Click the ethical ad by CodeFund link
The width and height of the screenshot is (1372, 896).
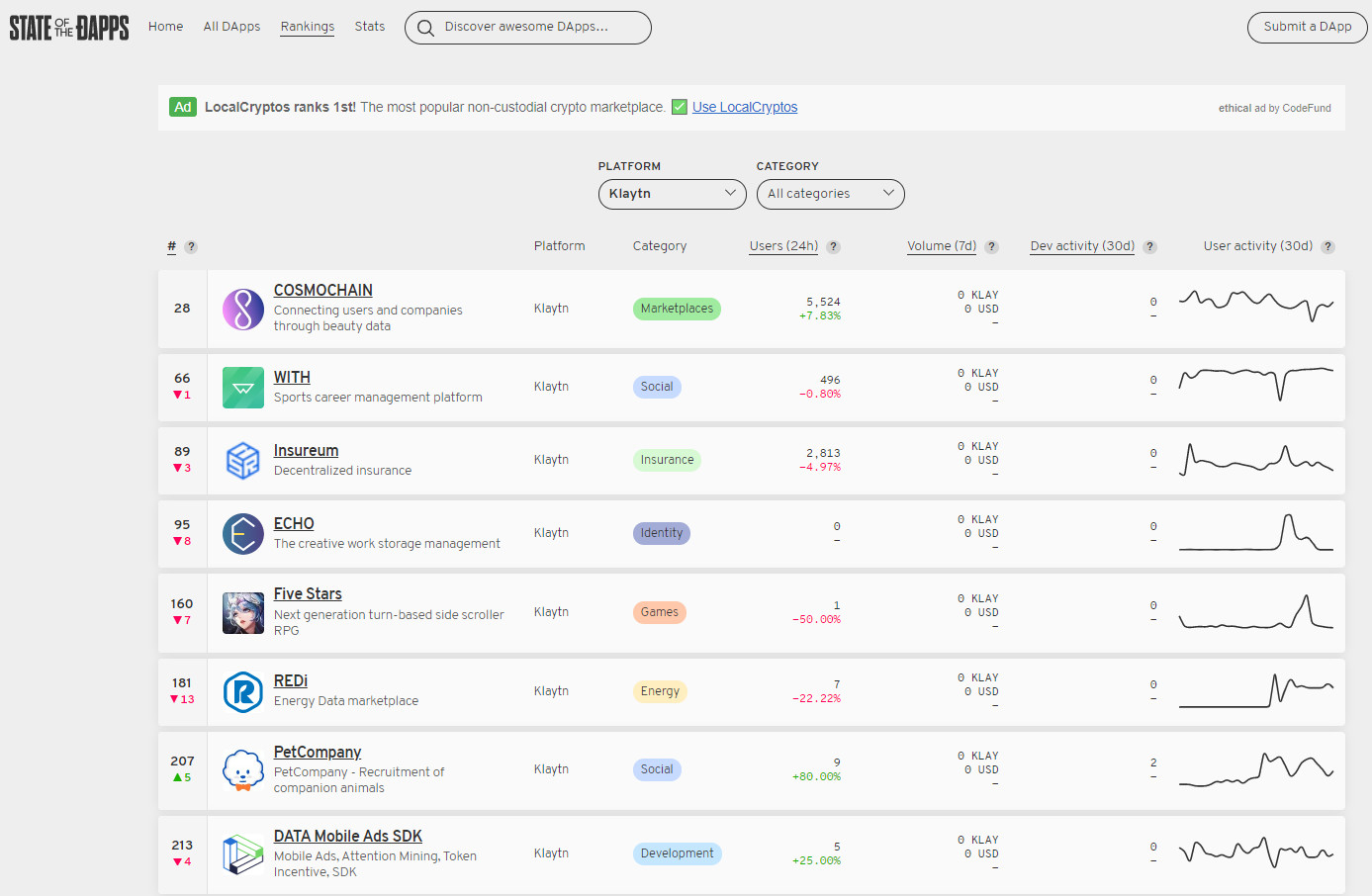1275,108
